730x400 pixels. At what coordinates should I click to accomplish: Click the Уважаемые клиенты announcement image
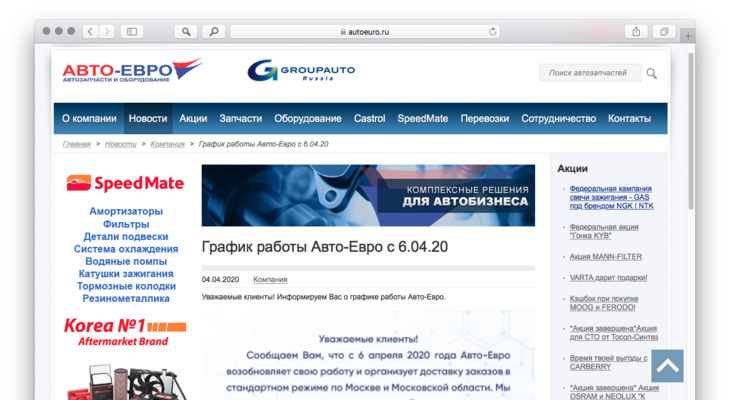pos(368,355)
